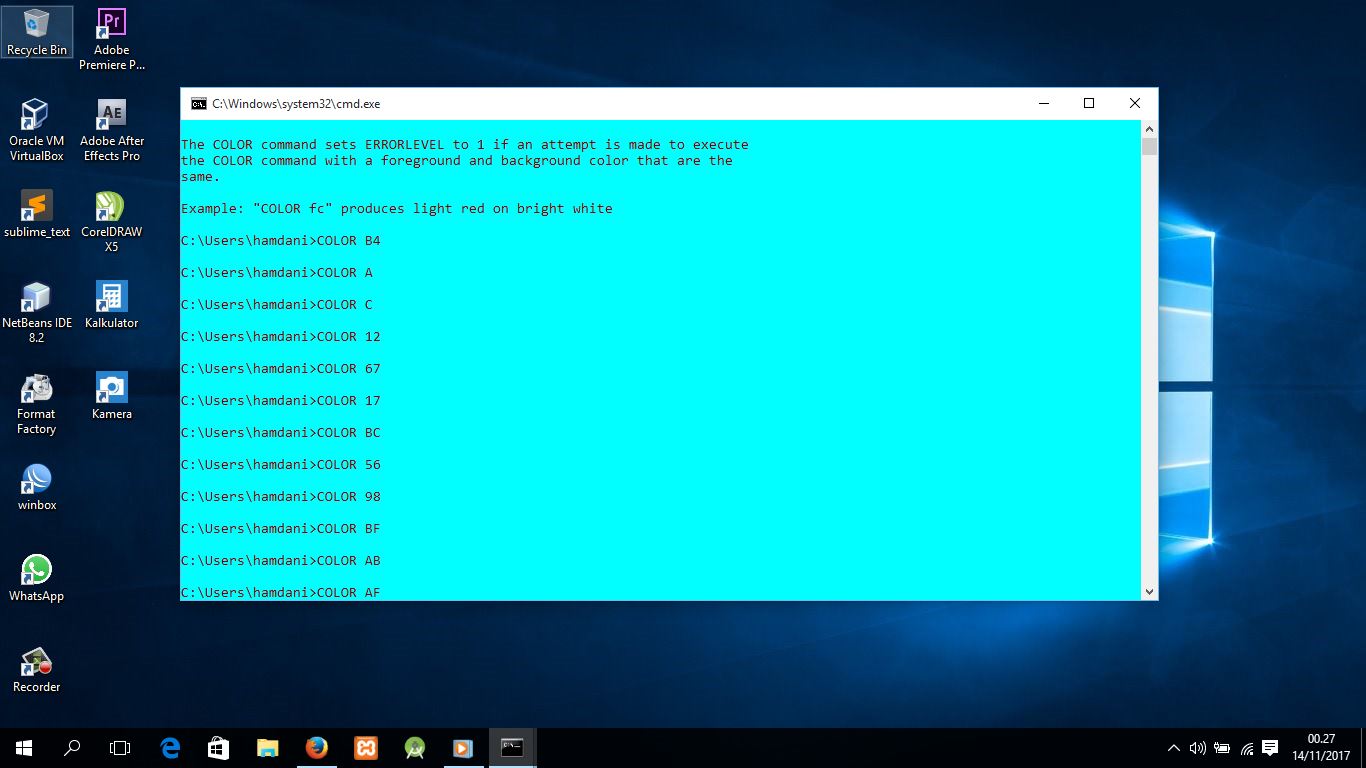
Task: Open File Explorer from the taskbar
Action: click(267, 748)
